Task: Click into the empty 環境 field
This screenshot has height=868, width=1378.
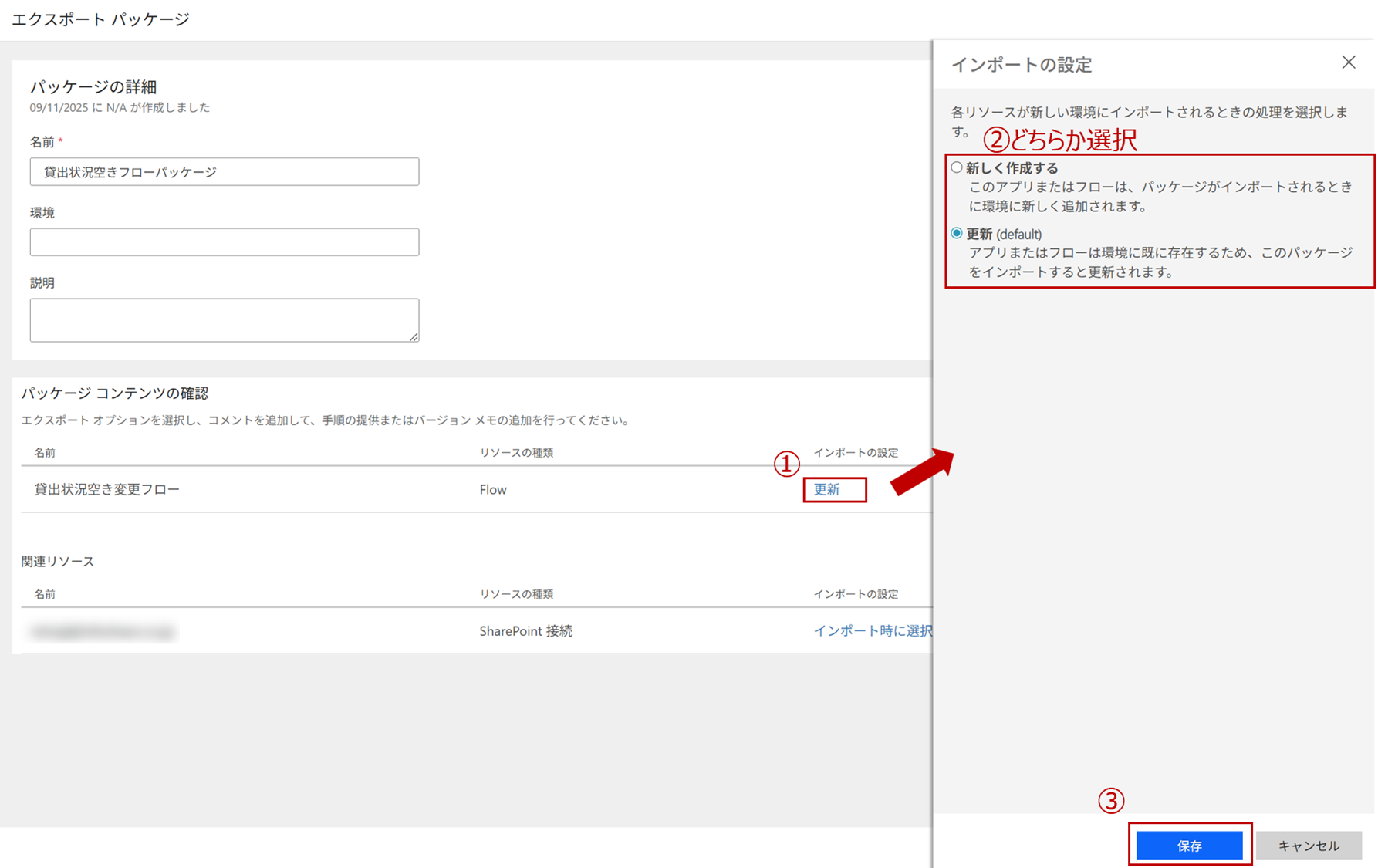Action: tap(224, 242)
